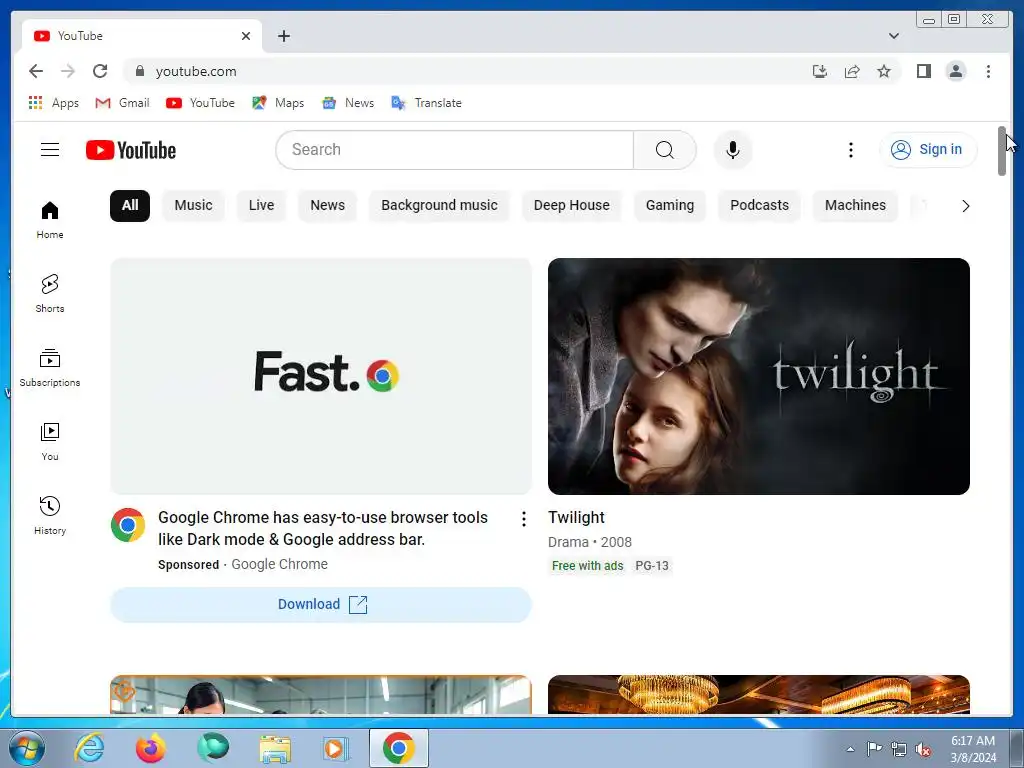
Task: Click the Google Chrome channel avatar
Action: coord(128,525)
